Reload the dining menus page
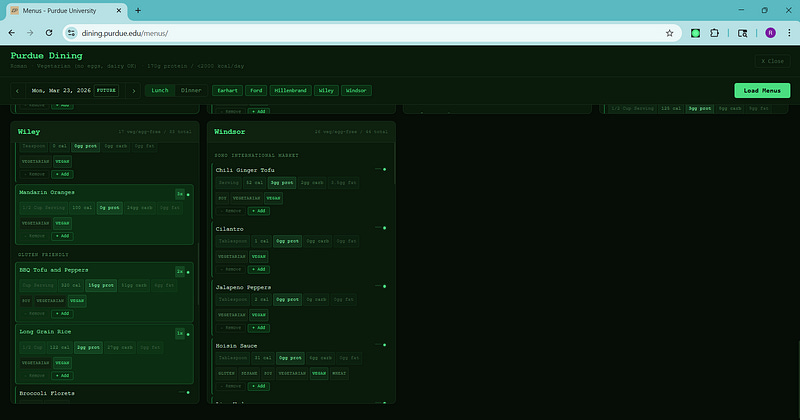 (49, 33)
